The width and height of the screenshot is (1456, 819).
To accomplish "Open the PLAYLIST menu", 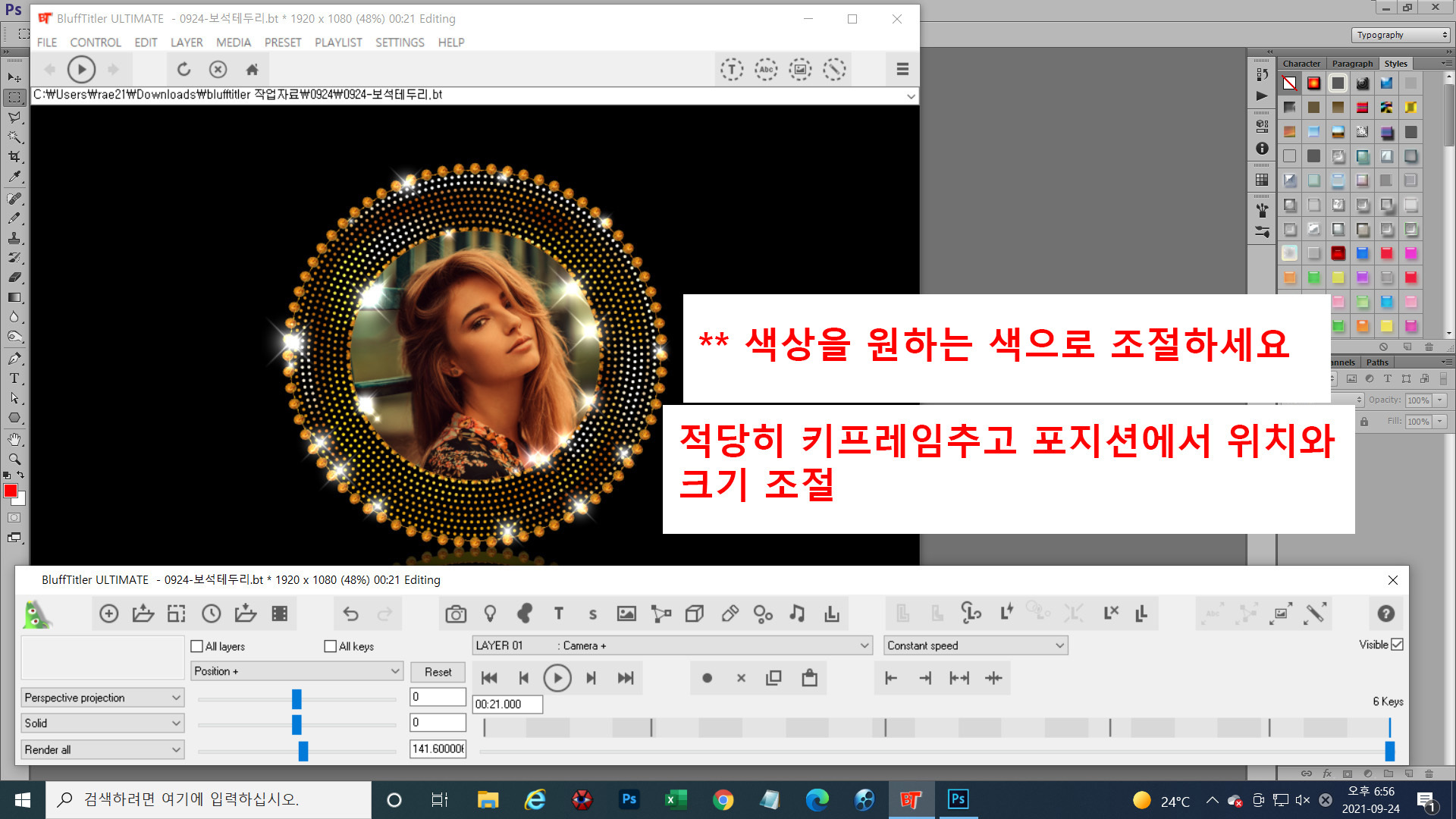I will pos(338,42).
